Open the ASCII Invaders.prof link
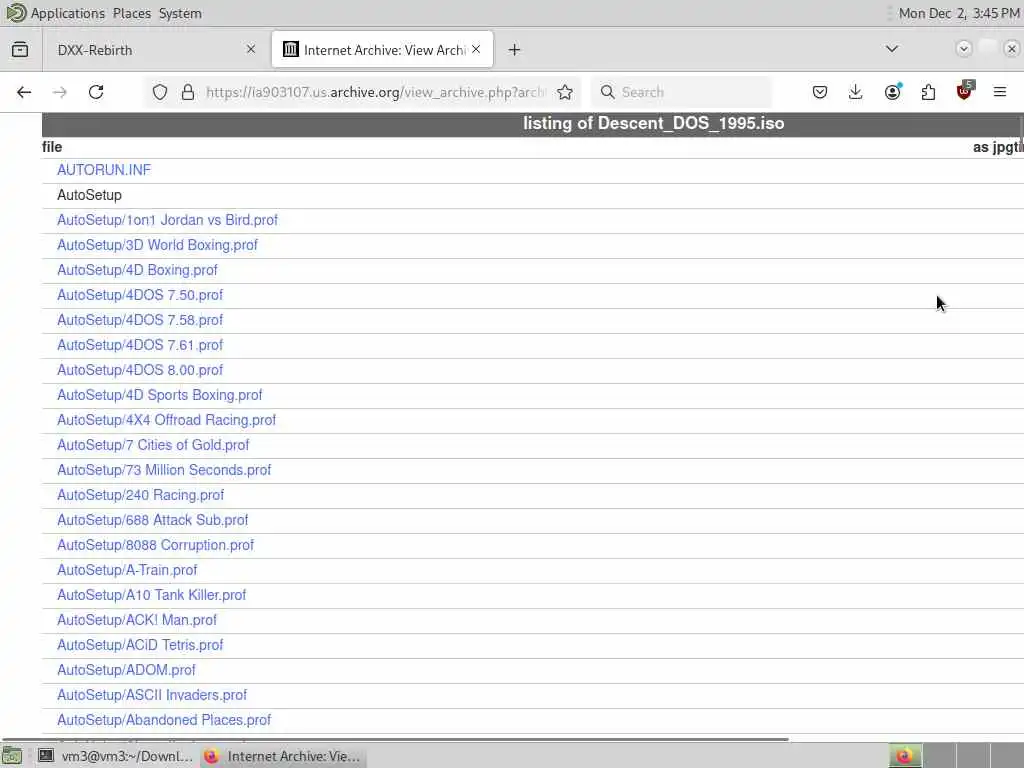This screenshot has width=1024, height=768. point(152,695)
